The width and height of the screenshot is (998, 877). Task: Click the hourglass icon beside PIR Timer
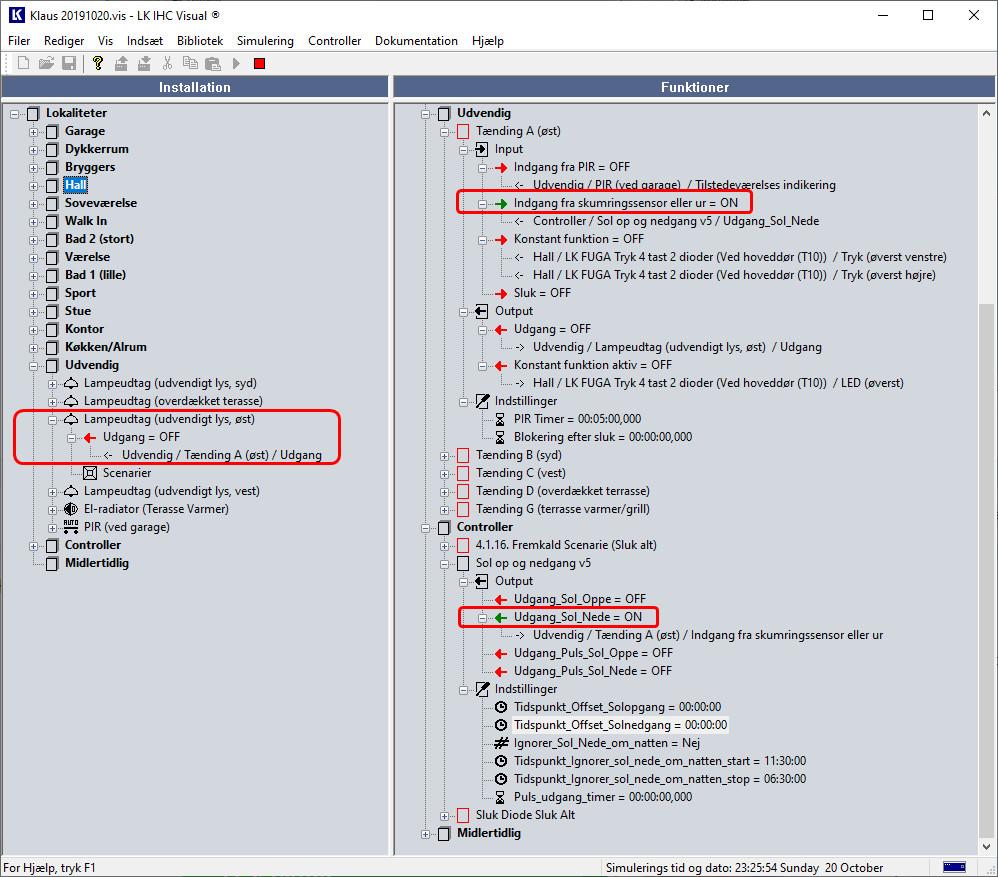tap(501, 419)
